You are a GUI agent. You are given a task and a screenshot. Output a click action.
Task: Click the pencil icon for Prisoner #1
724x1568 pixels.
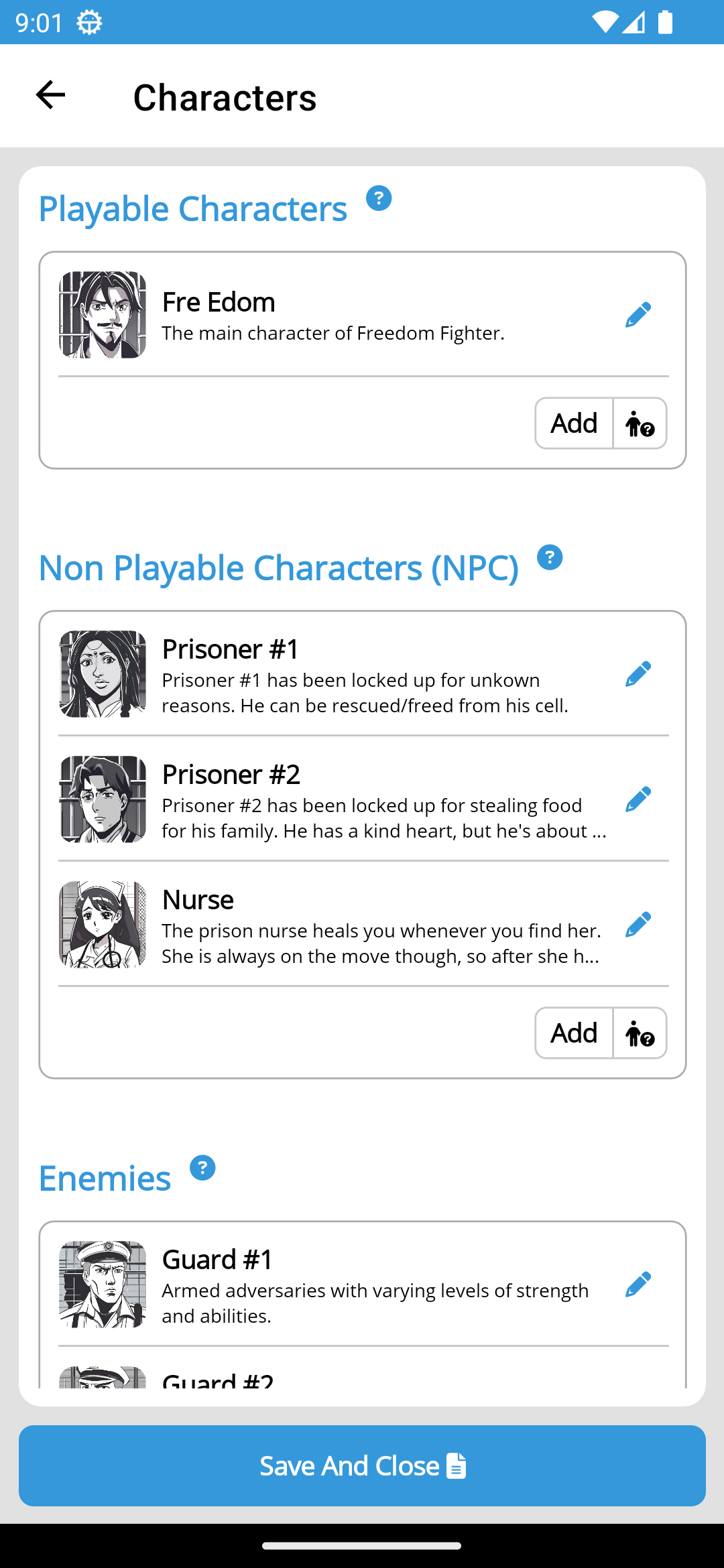tap(638, 673)
